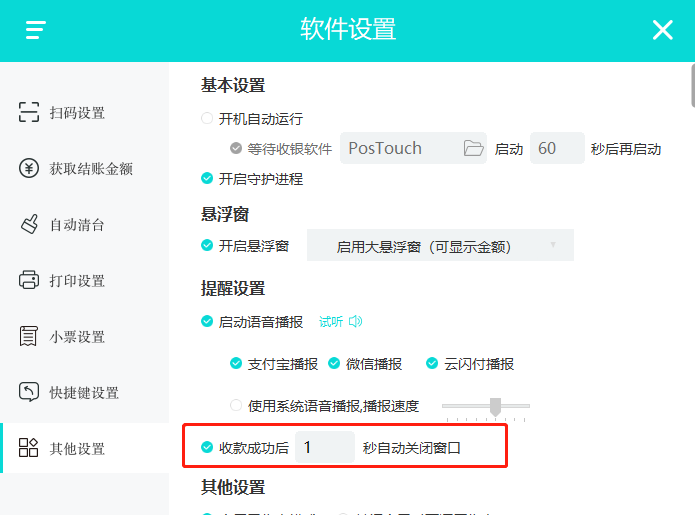Click the speaker icon next to 试听

(355, 322)
